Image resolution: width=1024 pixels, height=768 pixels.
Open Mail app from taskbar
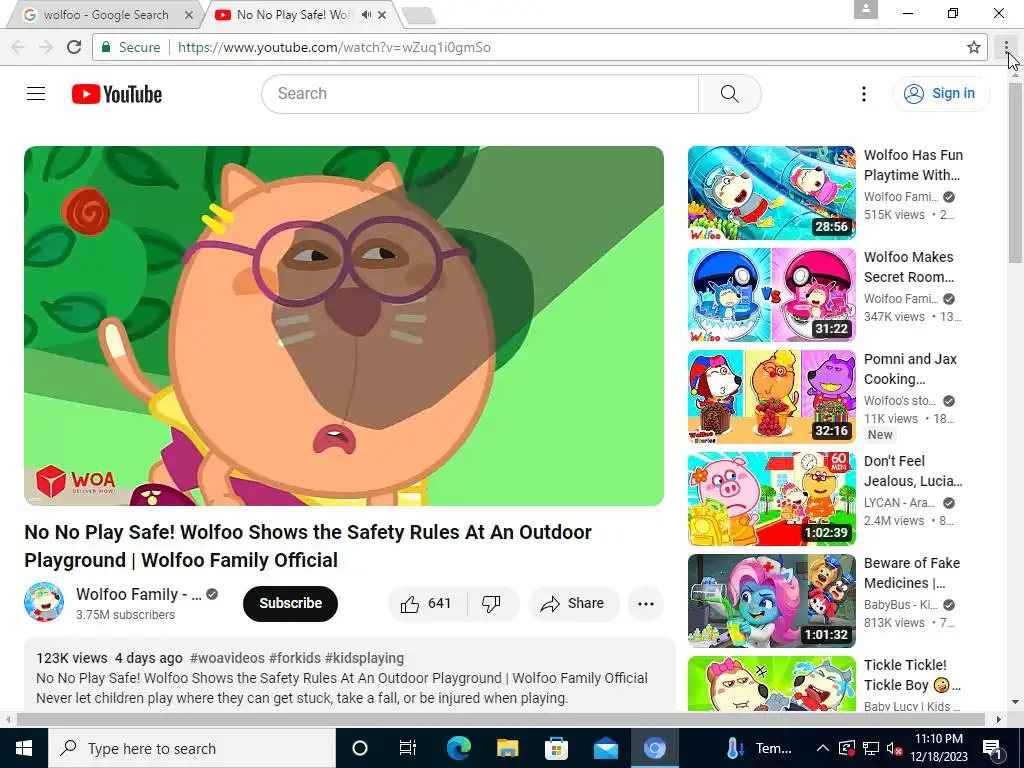point(605,748)
